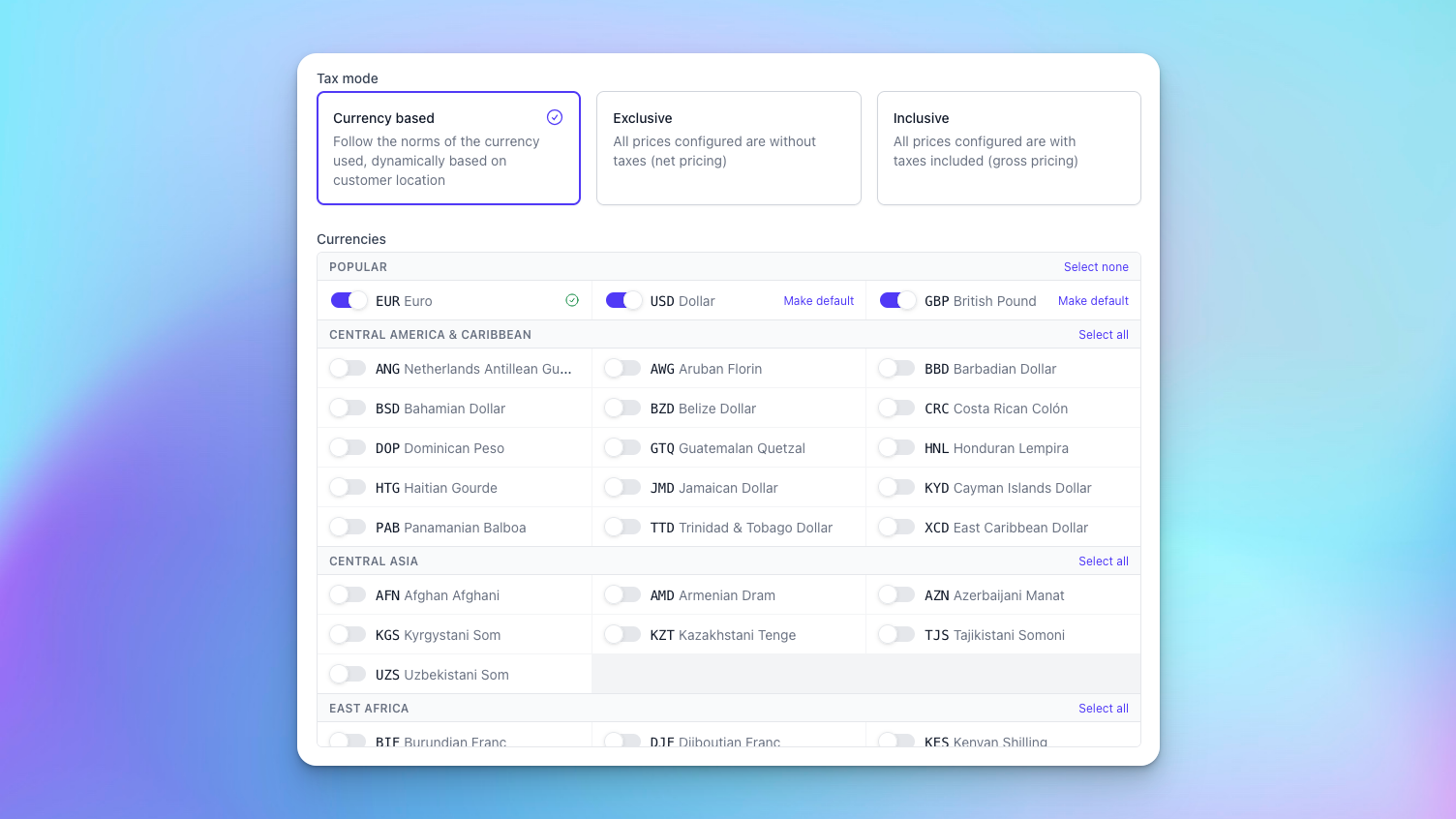Choose the Inclusive tax mode option

[1008, 148]
